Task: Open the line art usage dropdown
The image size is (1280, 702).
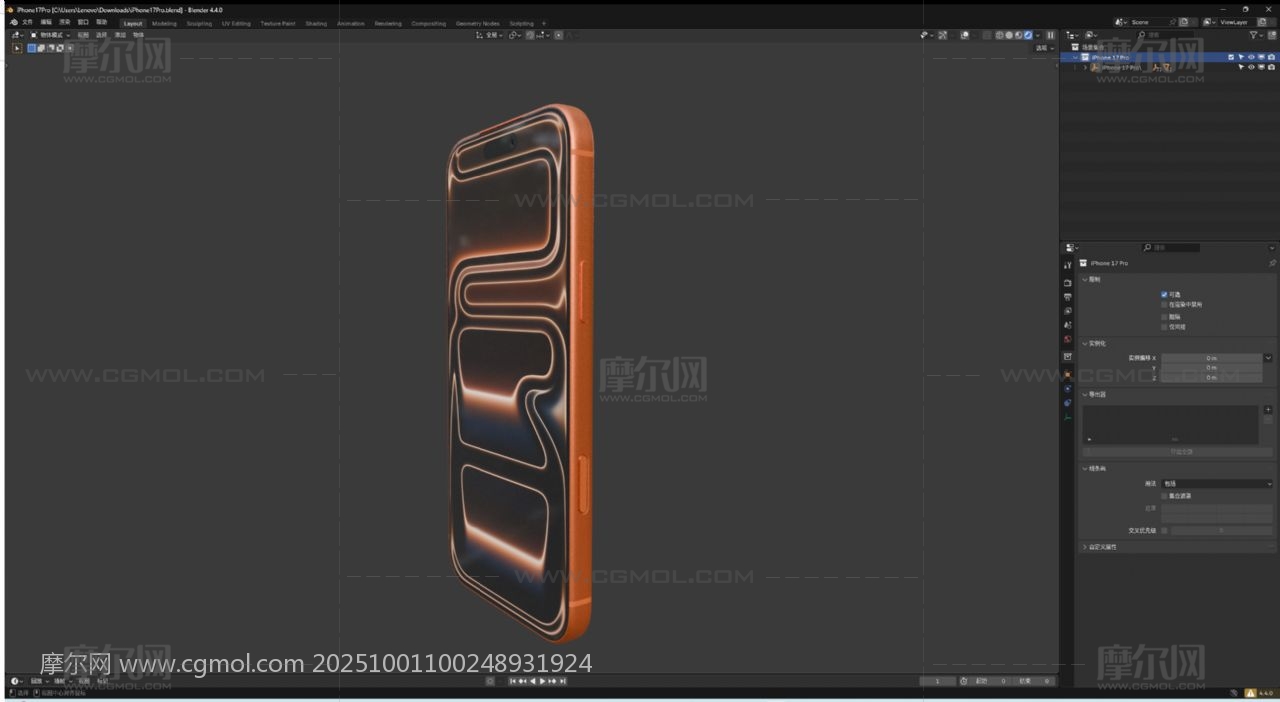Action: [1217, 484]
